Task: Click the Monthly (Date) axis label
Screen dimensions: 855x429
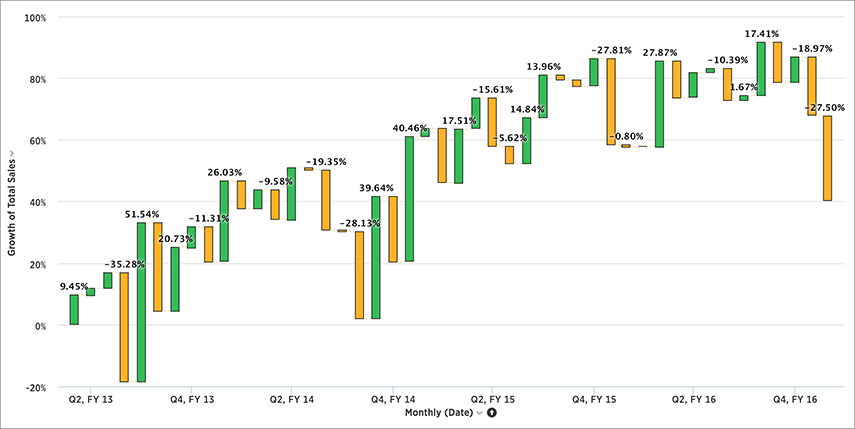Action: click(x=438, y=413)
